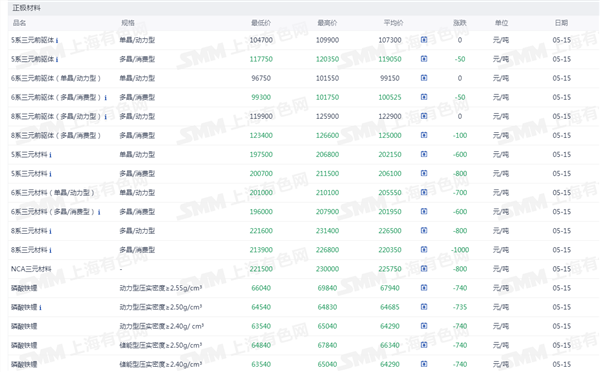This screenshot has width=600, height=372.
Task: Open chart icon in NCA三元材料 row
Action: [x=424, y=269]
